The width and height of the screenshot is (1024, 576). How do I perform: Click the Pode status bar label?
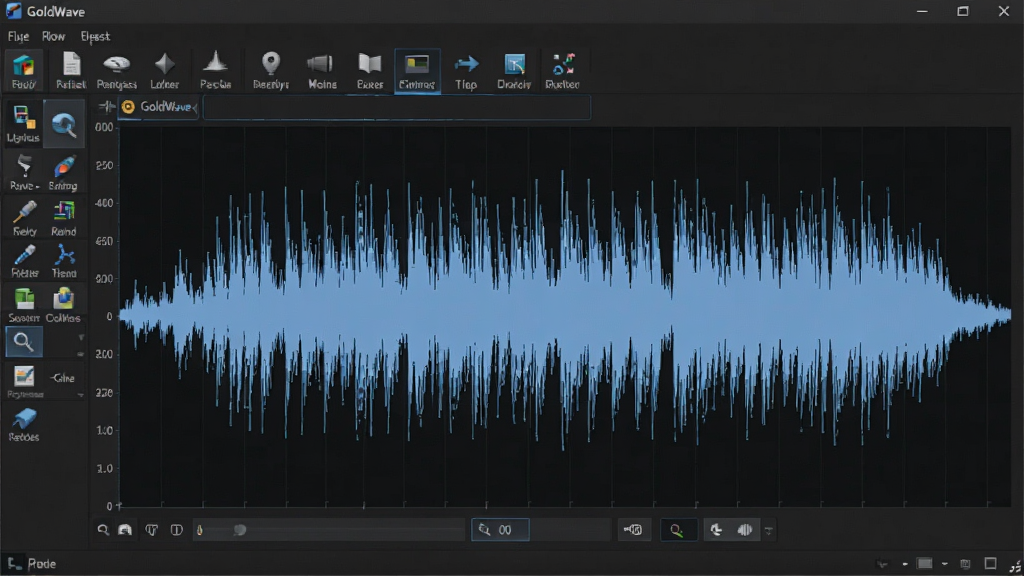(42, 564)
